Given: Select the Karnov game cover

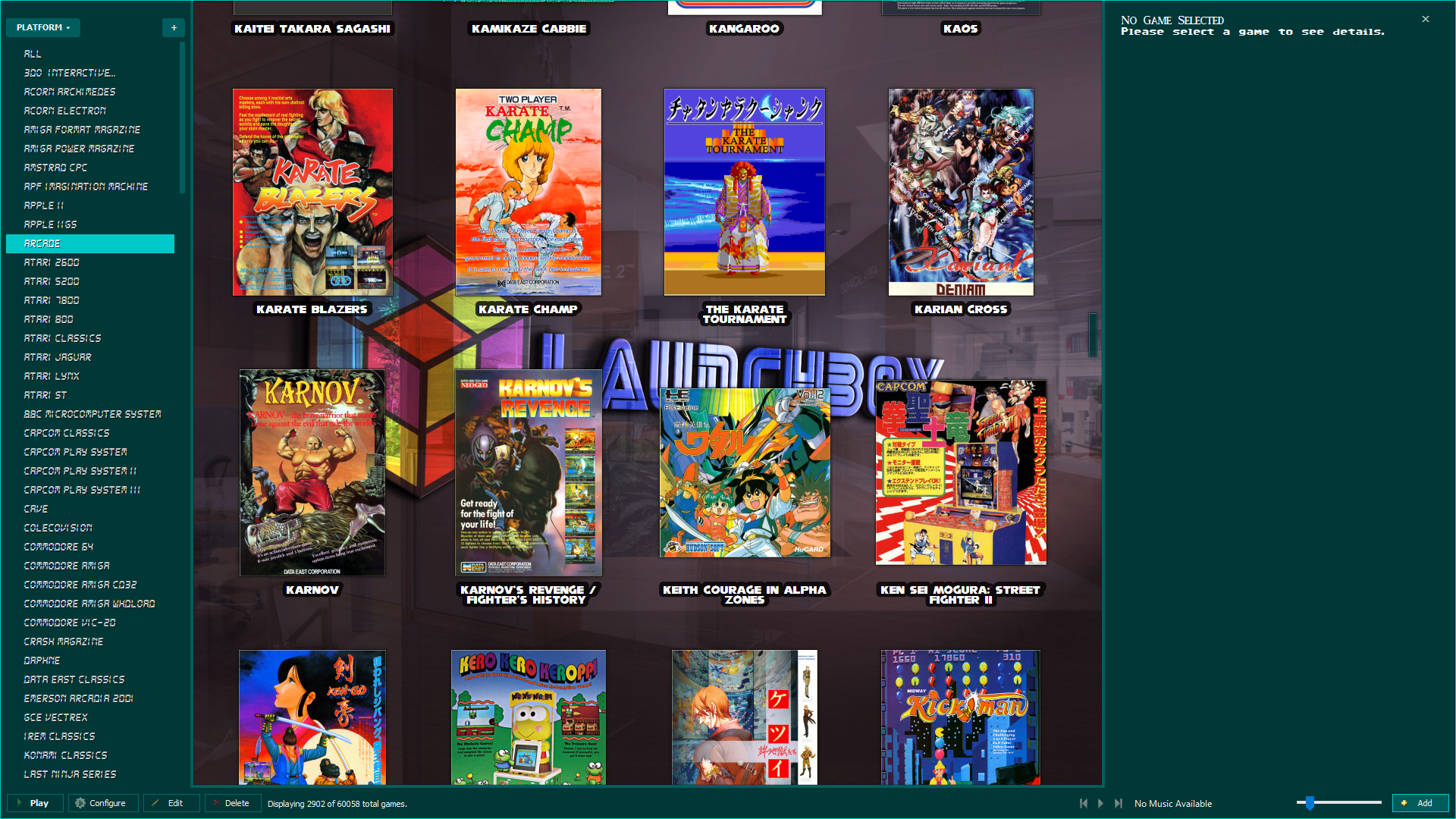Looking at the screenshot, I should pyautogui.click(x=312, y=472).
